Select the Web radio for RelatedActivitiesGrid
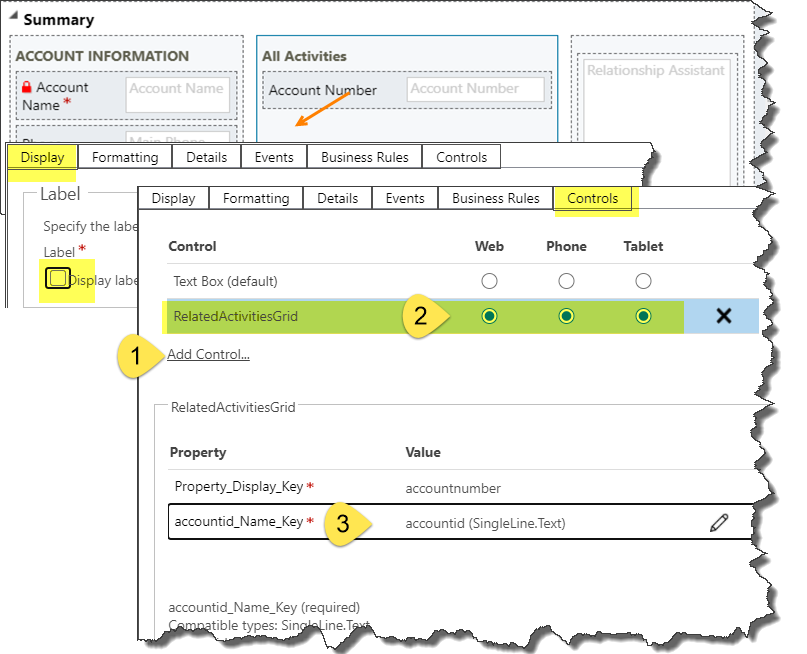Image resolution: width=807 pixels, height=654 pixels. [489, 315]
